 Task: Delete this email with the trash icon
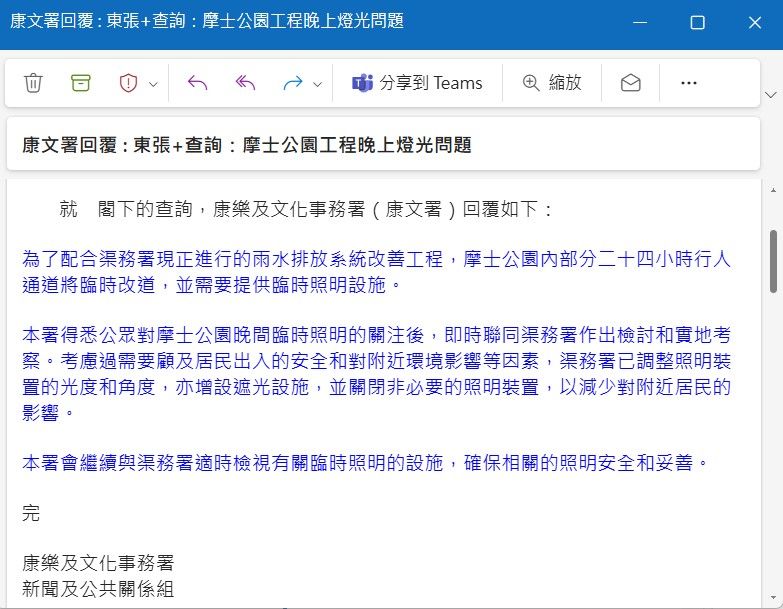[x=33, y=83]
